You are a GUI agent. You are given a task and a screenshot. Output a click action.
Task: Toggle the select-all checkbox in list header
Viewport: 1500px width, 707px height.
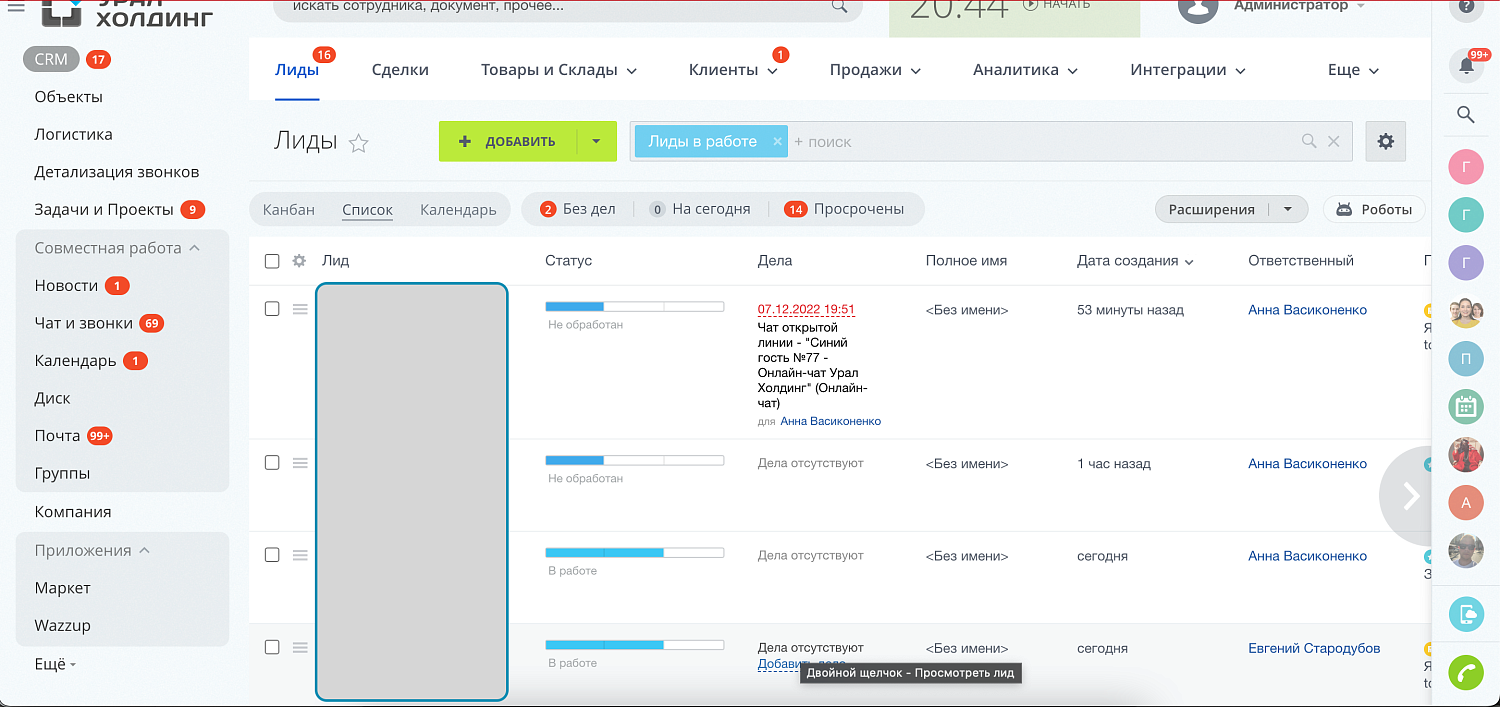(x=271, y=260)
